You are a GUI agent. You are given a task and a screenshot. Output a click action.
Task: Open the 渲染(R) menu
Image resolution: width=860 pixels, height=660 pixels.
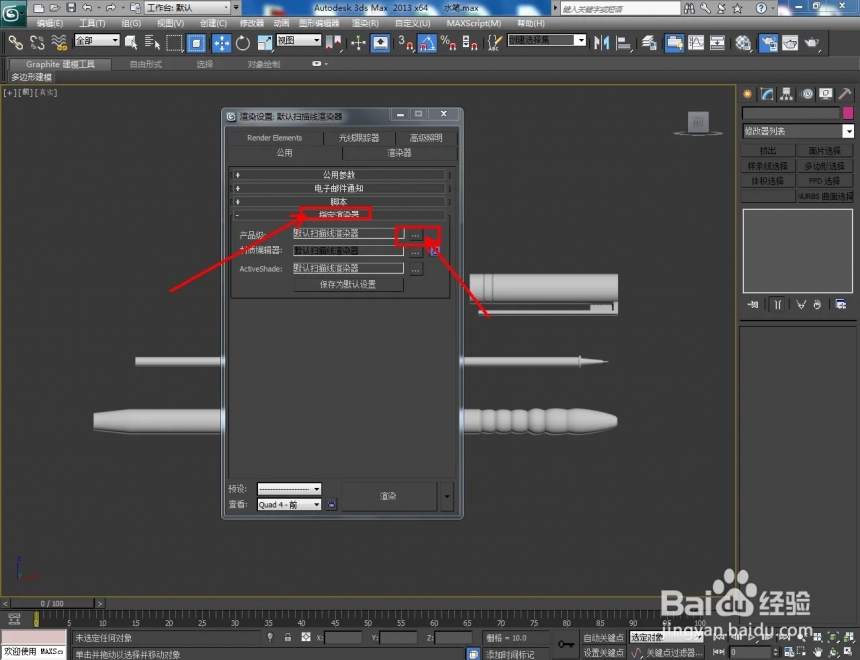(x=365, y=23)
